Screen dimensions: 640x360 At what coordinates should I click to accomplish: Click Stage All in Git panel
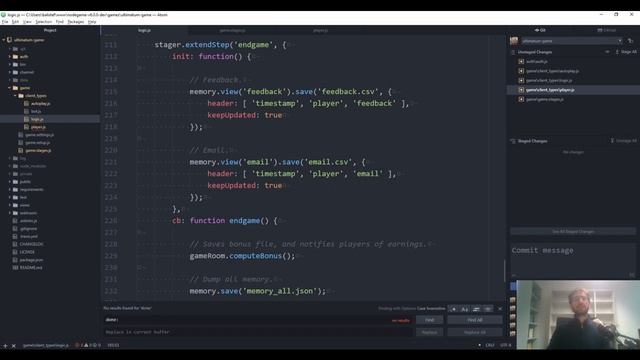pos(626,52)
